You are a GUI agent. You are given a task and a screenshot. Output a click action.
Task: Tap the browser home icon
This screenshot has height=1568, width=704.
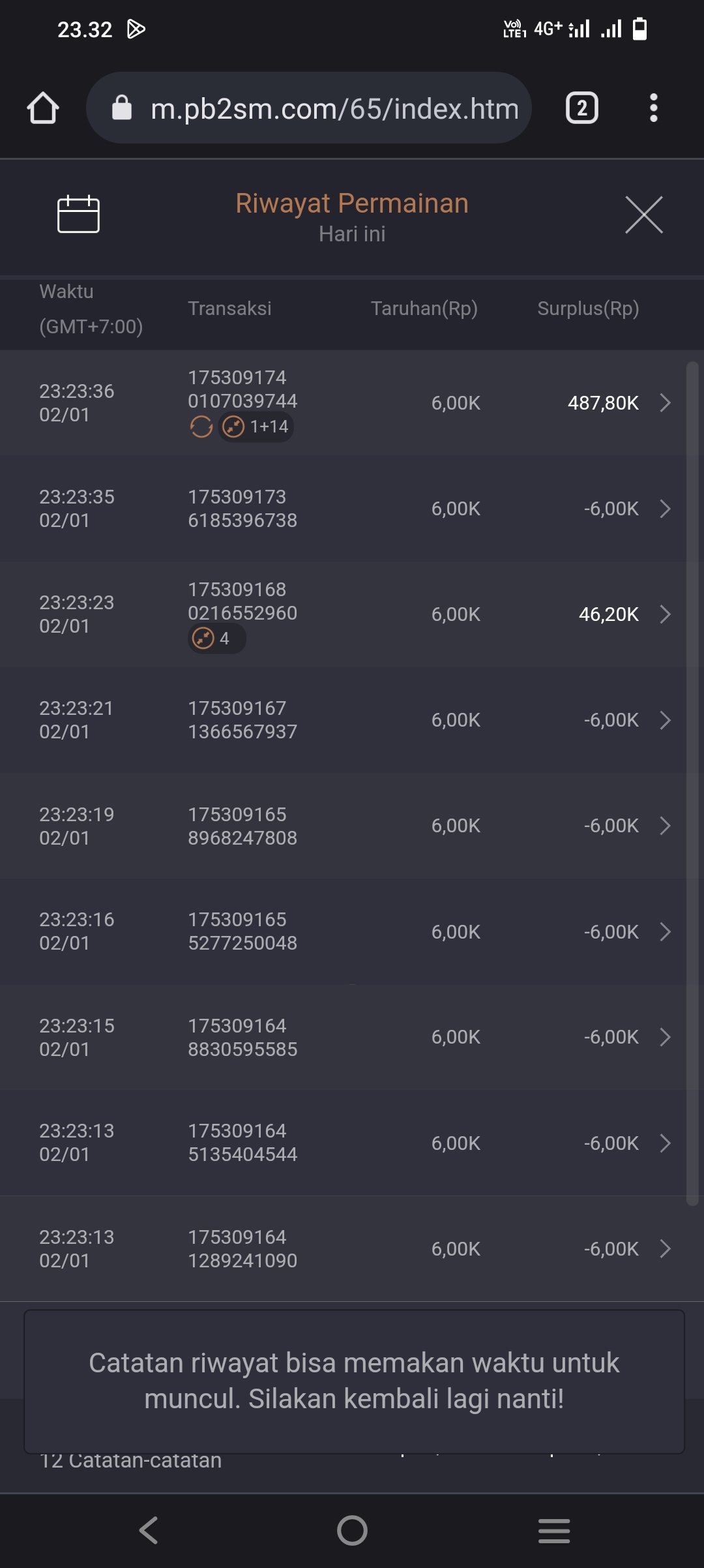pyautogui.click(x=43, y=108)
